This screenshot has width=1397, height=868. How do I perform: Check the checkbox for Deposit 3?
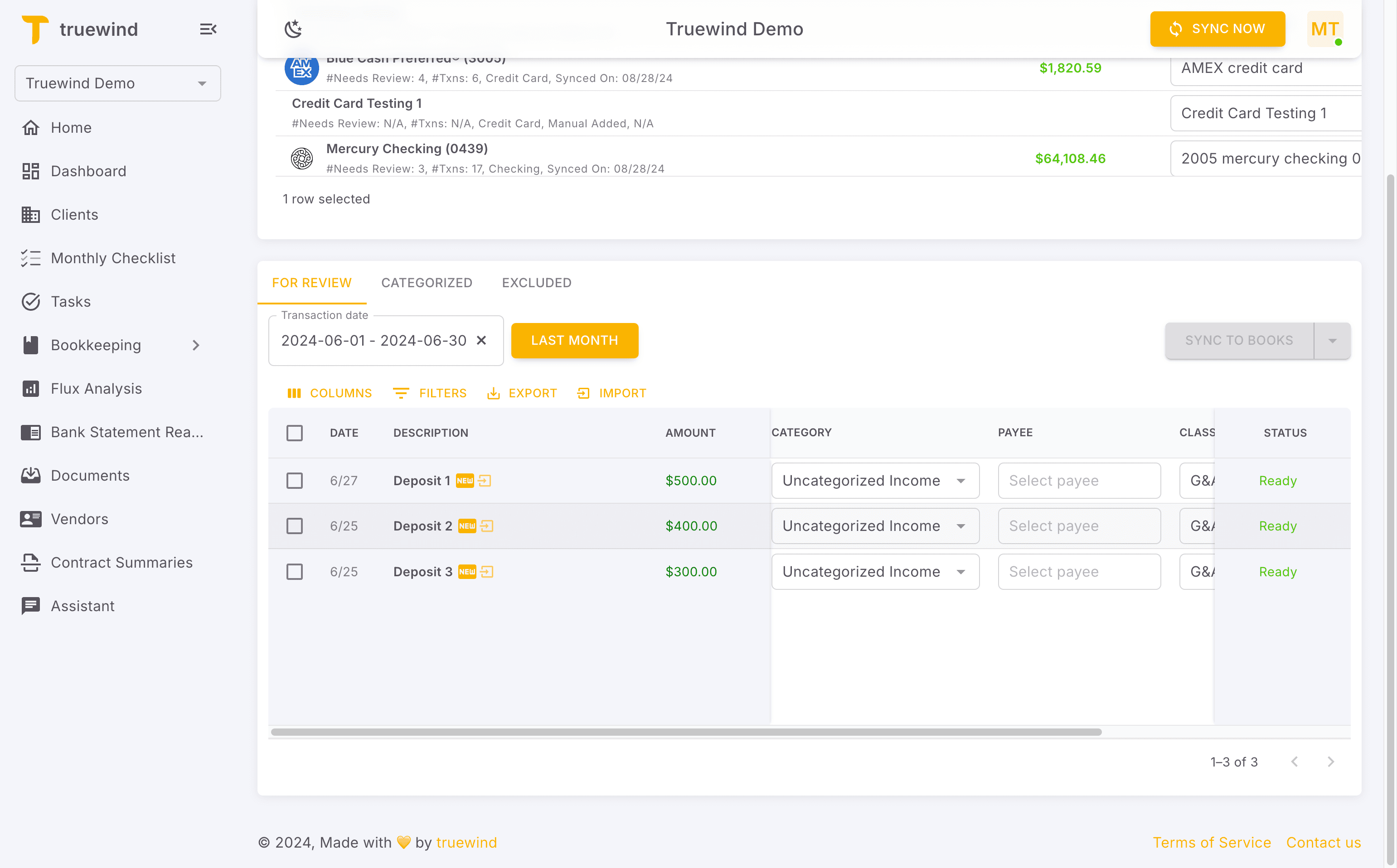pos(295,571)
